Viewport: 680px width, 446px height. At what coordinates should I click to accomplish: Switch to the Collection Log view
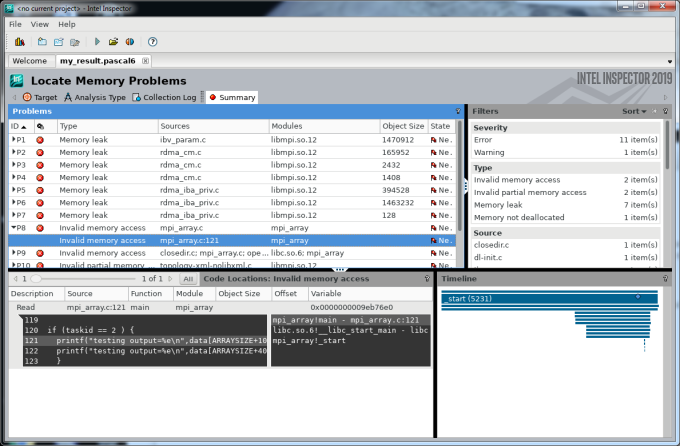(x=164, y=97)
